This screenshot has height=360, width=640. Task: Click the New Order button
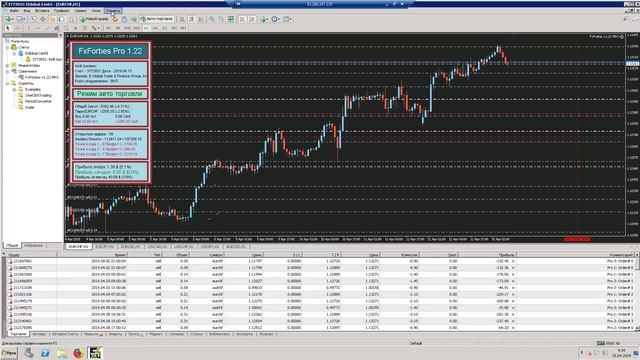coord(94,19)
